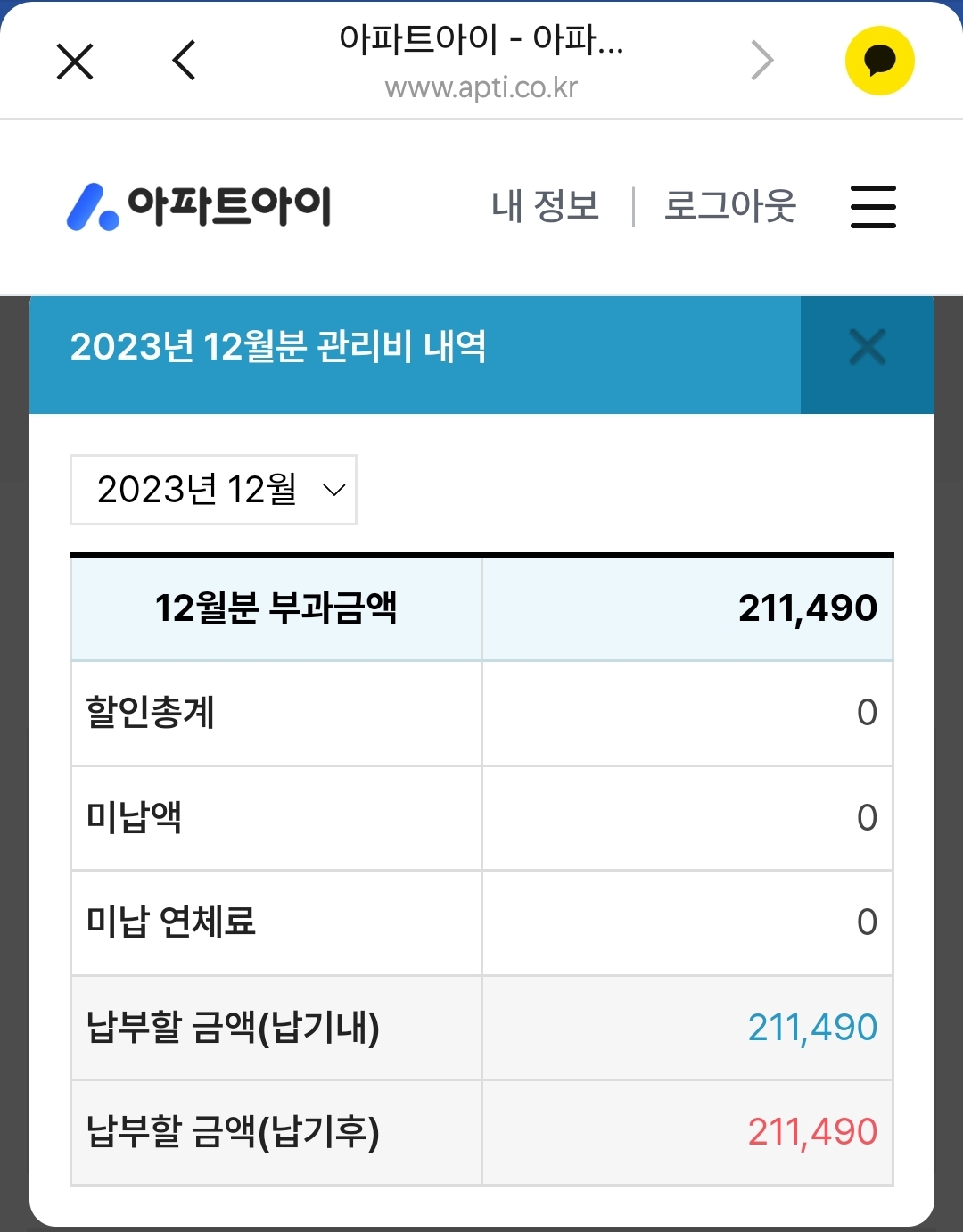Viewport: 963px width, 1232px height.
Task: Go back using the left arrow
Action: (x=184, y=61)
